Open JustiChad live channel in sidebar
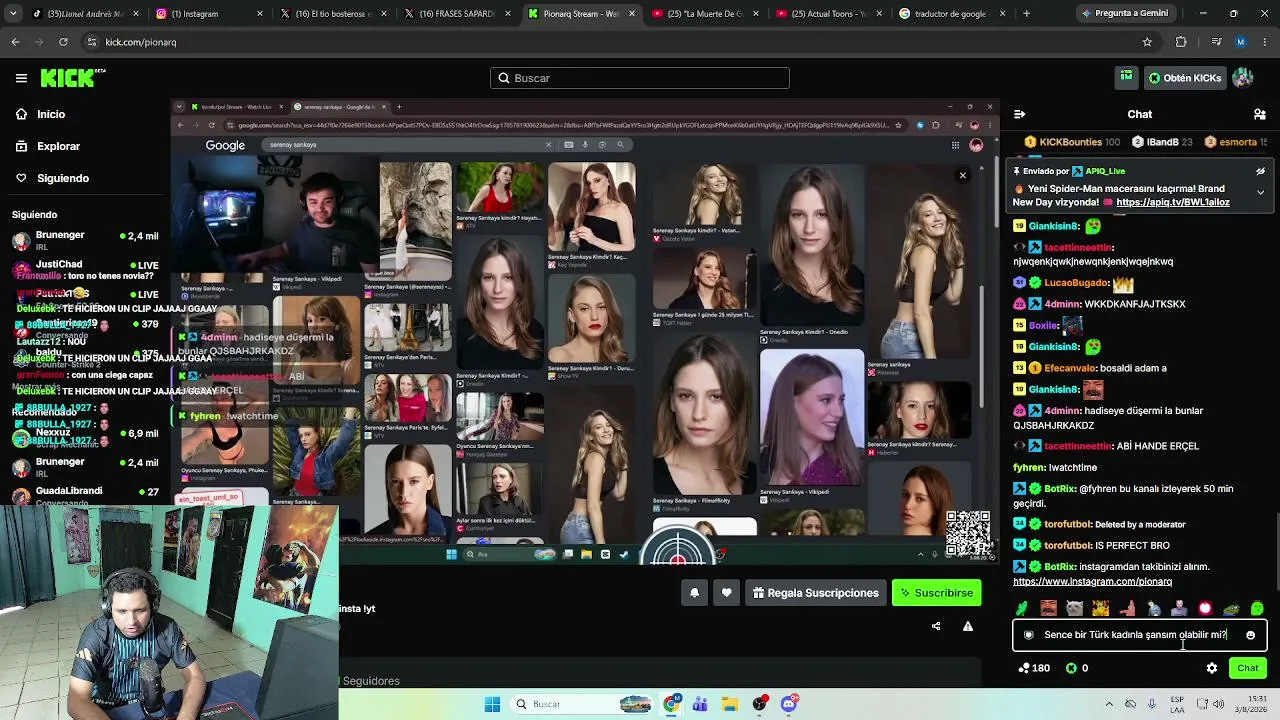Viewport: 1280px width, 720px height. (x=85, y=269)
